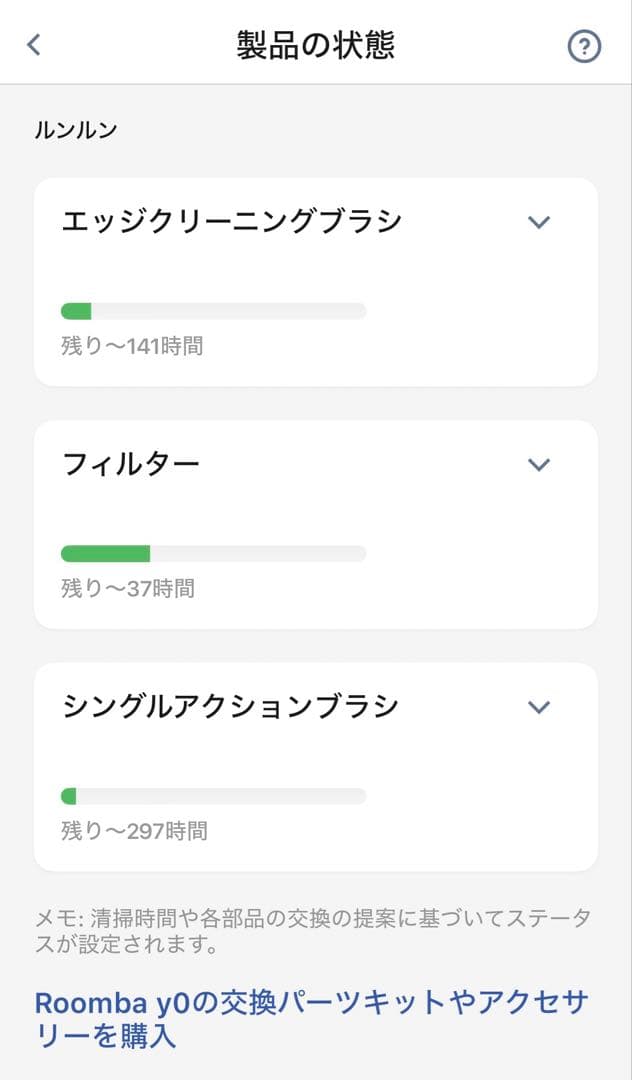Select the エッジクリーニングブラシ title text
The height and width of the screenshot is (1080, 632).
tap(232, 221)
